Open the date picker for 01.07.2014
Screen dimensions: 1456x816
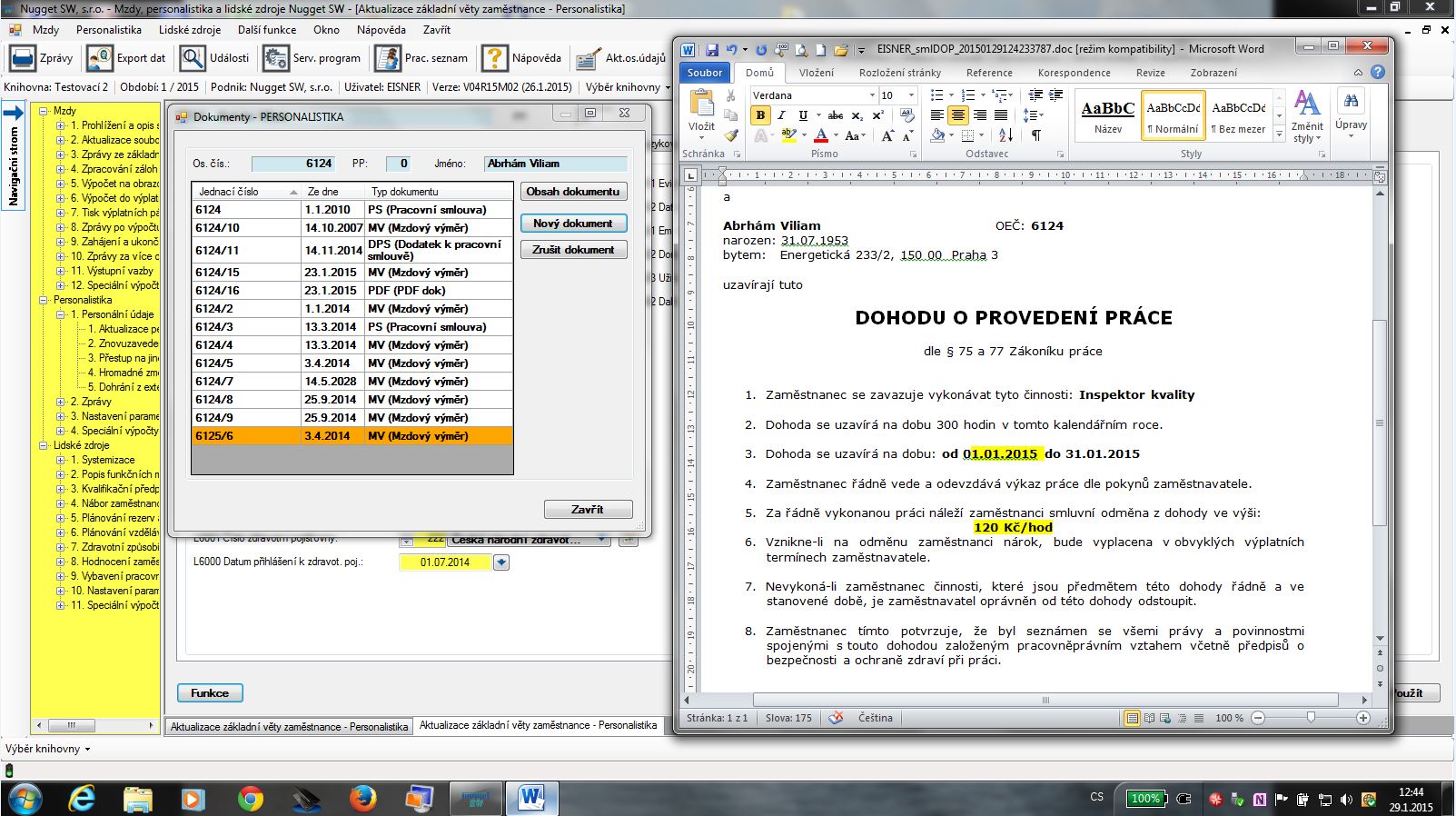point(500,562)
